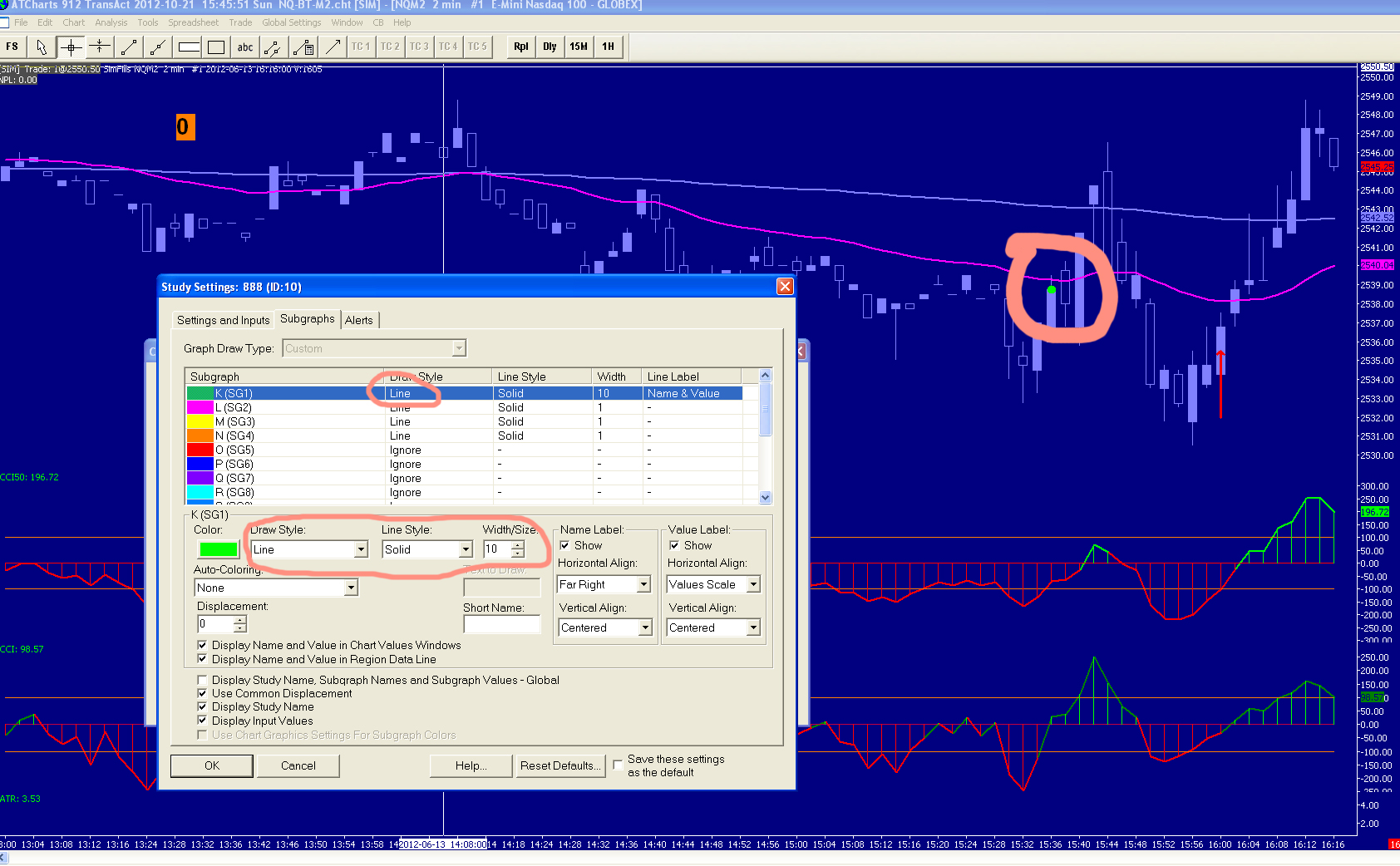This screenshot has width=1400, height=866.
Task: Select the line with calculator tool
Action: [x=303, y=47]
